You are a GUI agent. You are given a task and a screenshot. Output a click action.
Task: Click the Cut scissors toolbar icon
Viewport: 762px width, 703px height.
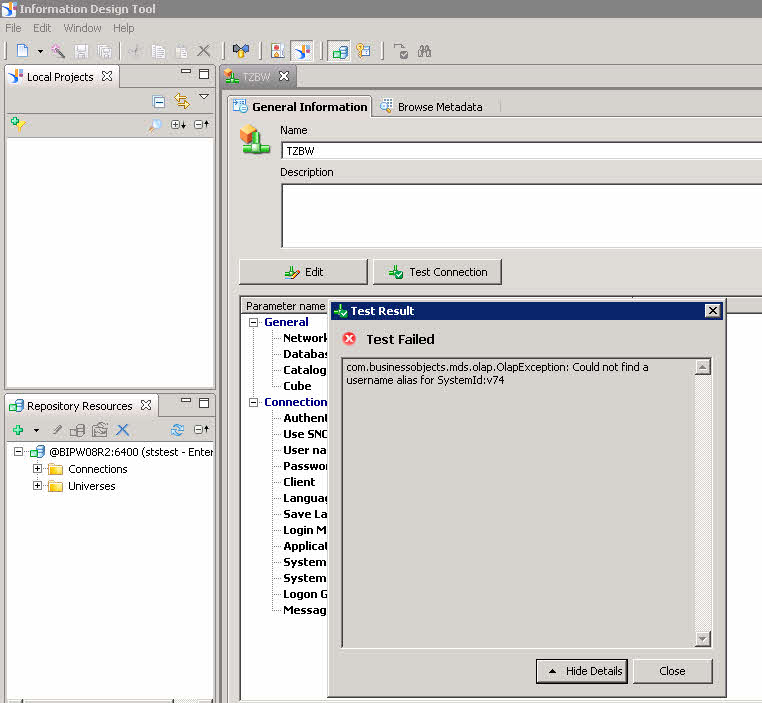135,51
